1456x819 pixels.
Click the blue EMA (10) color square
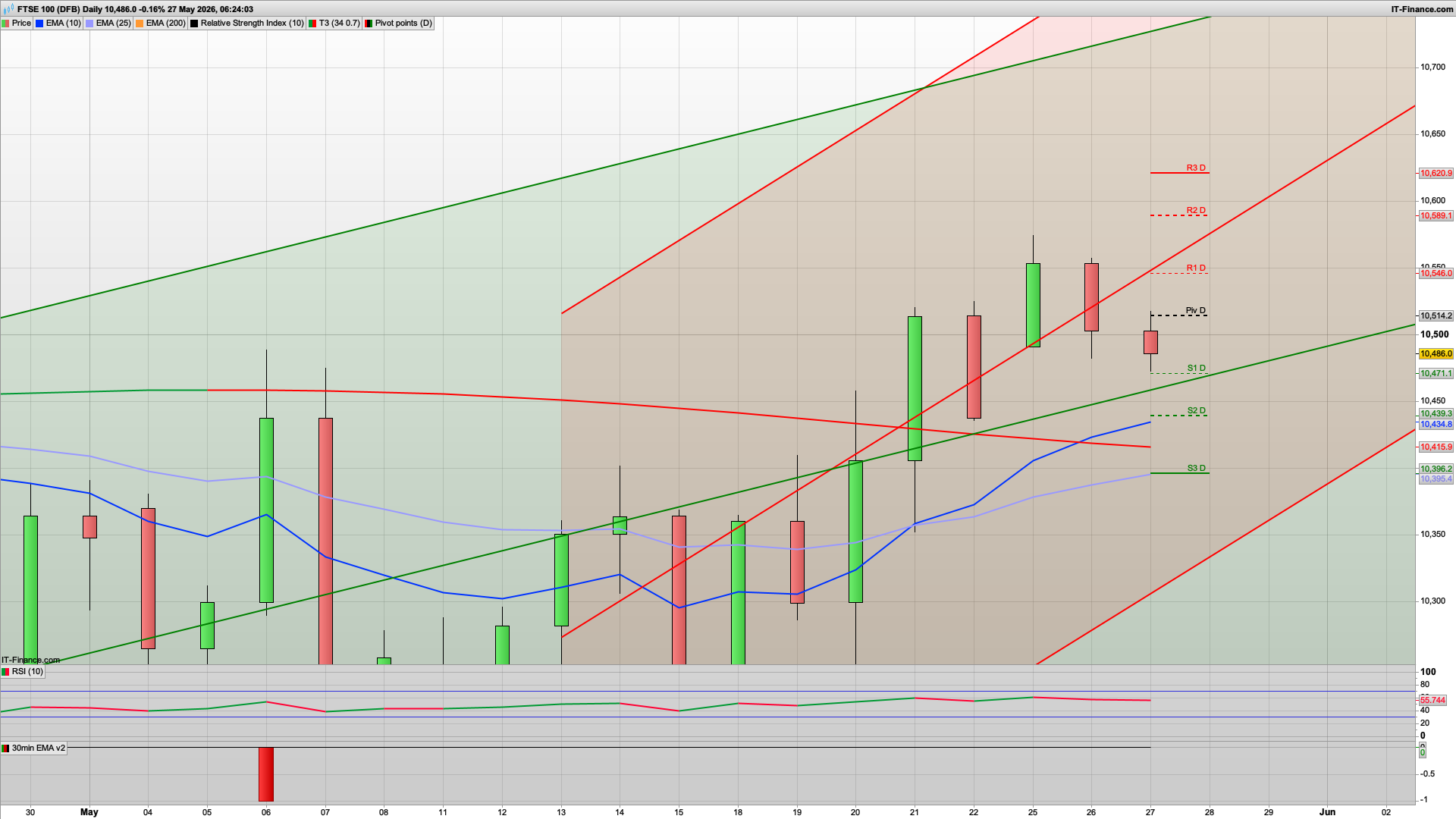coord(39,24)
